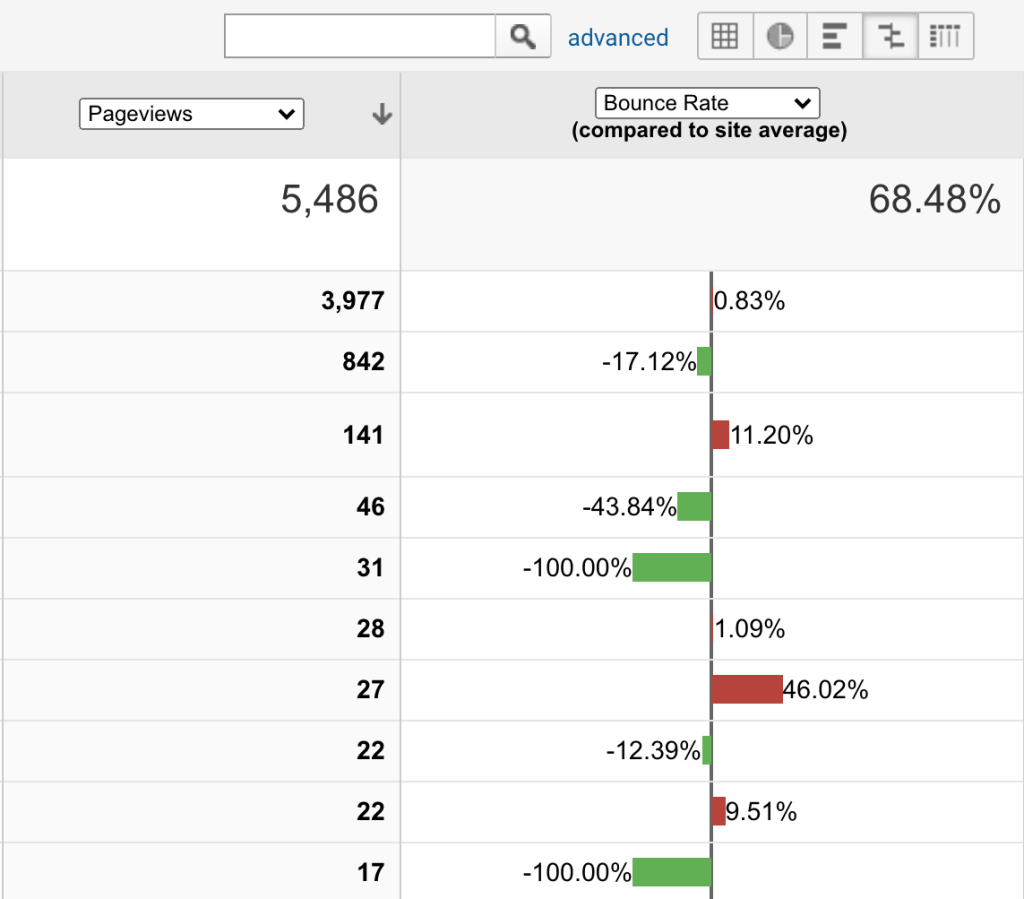
Task: Click the 'compared to site average' label
Action: (709, 130)
